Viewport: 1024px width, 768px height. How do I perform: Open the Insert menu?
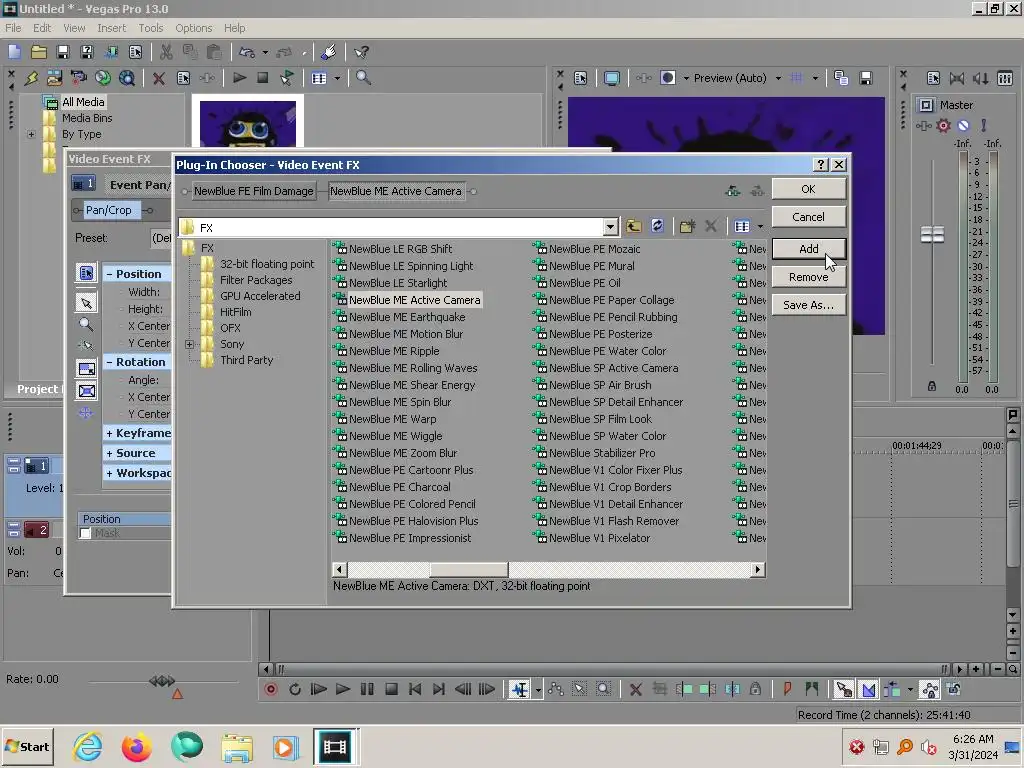click(x=112, y=28)
